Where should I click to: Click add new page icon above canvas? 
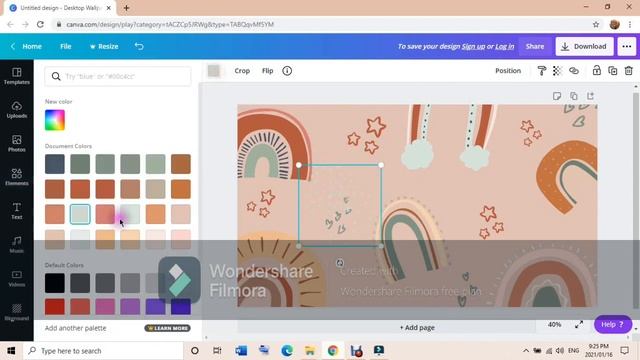point(590,96)
